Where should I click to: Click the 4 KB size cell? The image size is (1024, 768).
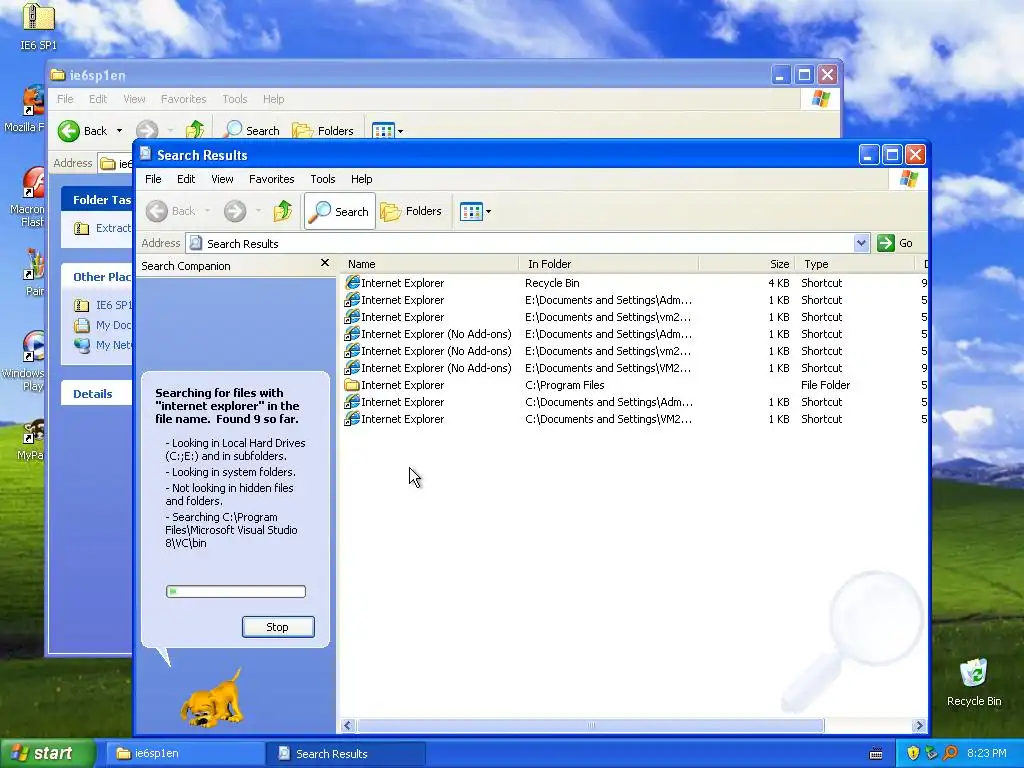(778, 283)
